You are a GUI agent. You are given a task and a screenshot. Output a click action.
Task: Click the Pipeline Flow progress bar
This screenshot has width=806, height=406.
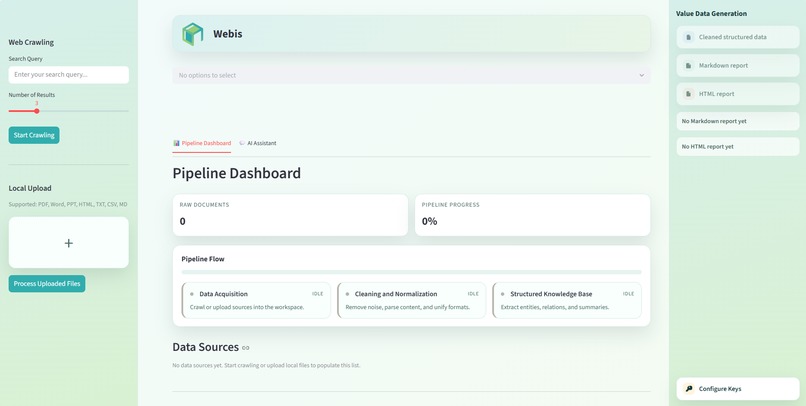411,272
